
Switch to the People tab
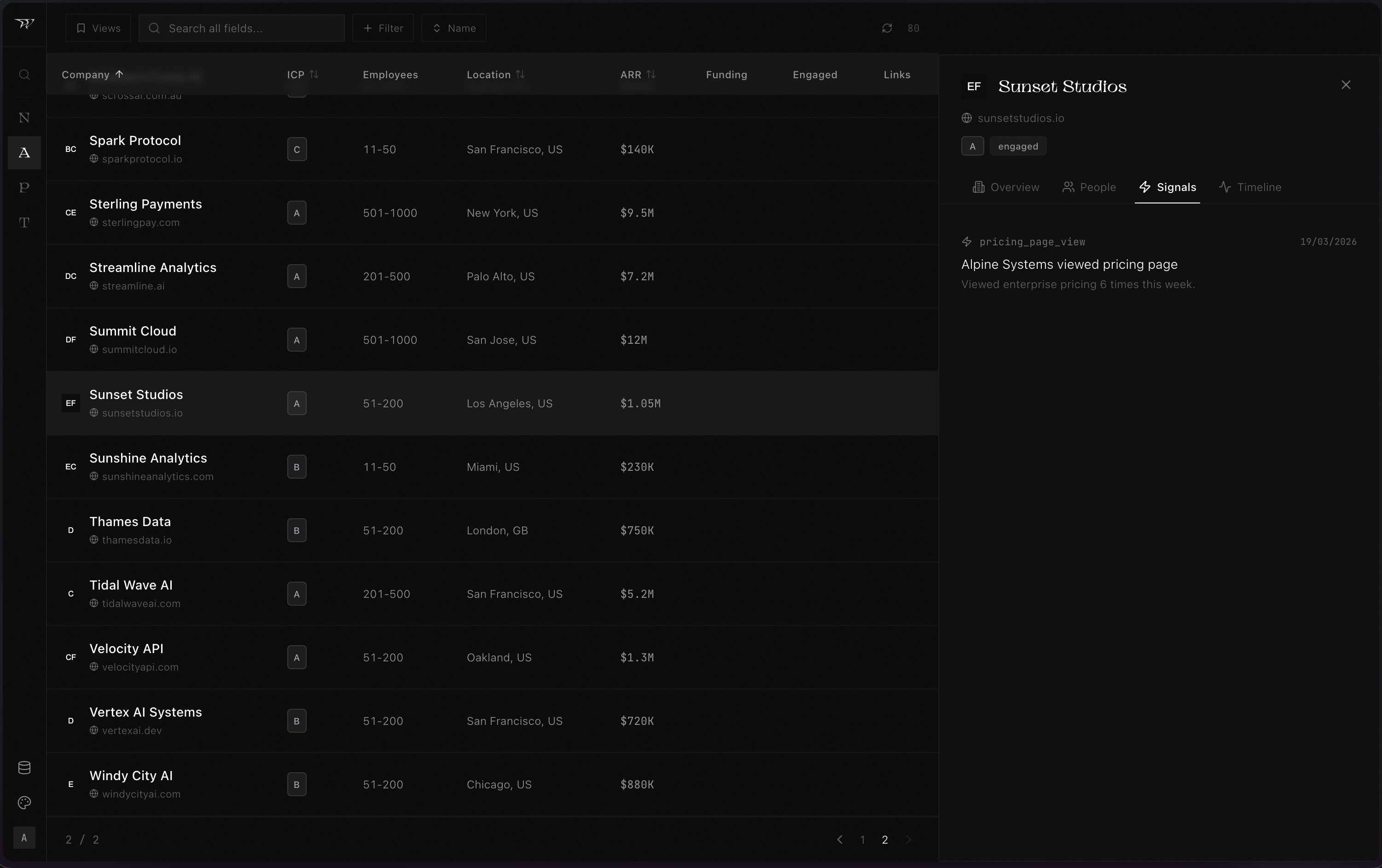point(1089,187)
